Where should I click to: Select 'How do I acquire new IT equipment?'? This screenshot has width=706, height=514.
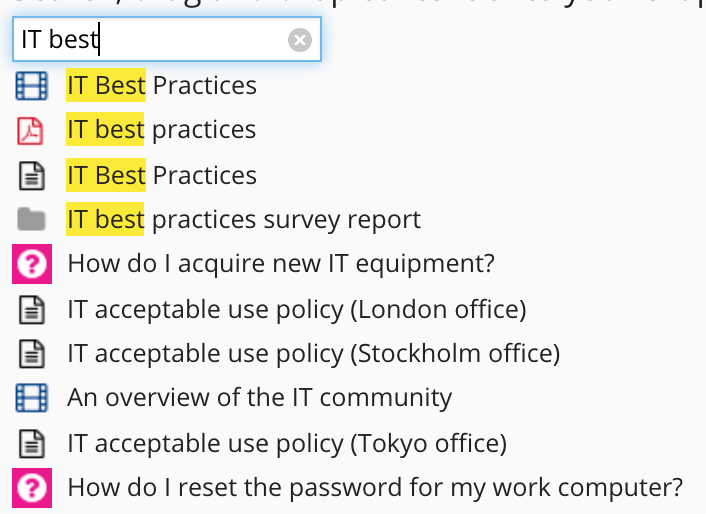pos(281,264)
